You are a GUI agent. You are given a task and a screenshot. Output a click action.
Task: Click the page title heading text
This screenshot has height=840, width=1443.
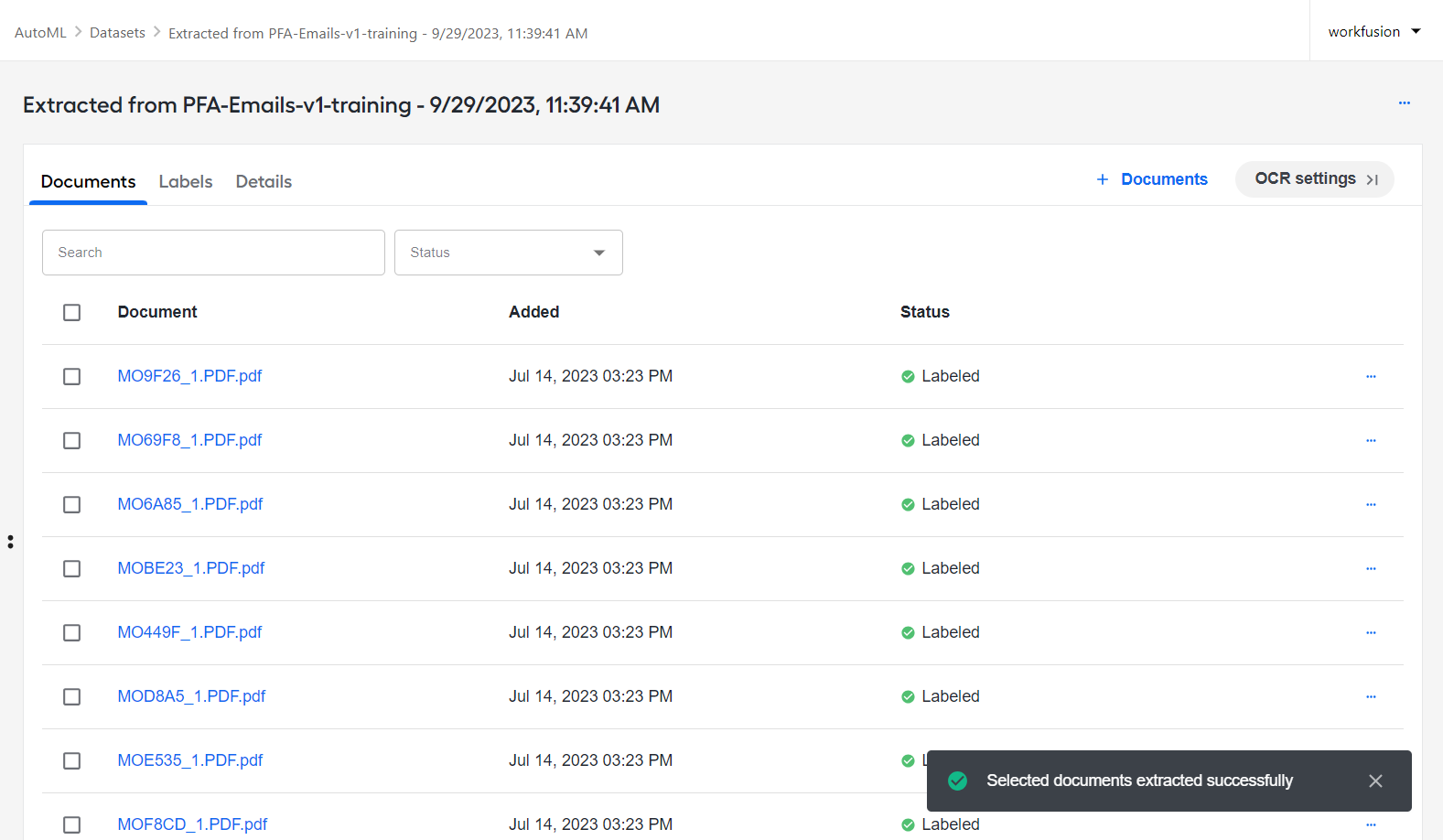[x=341, y=105]
